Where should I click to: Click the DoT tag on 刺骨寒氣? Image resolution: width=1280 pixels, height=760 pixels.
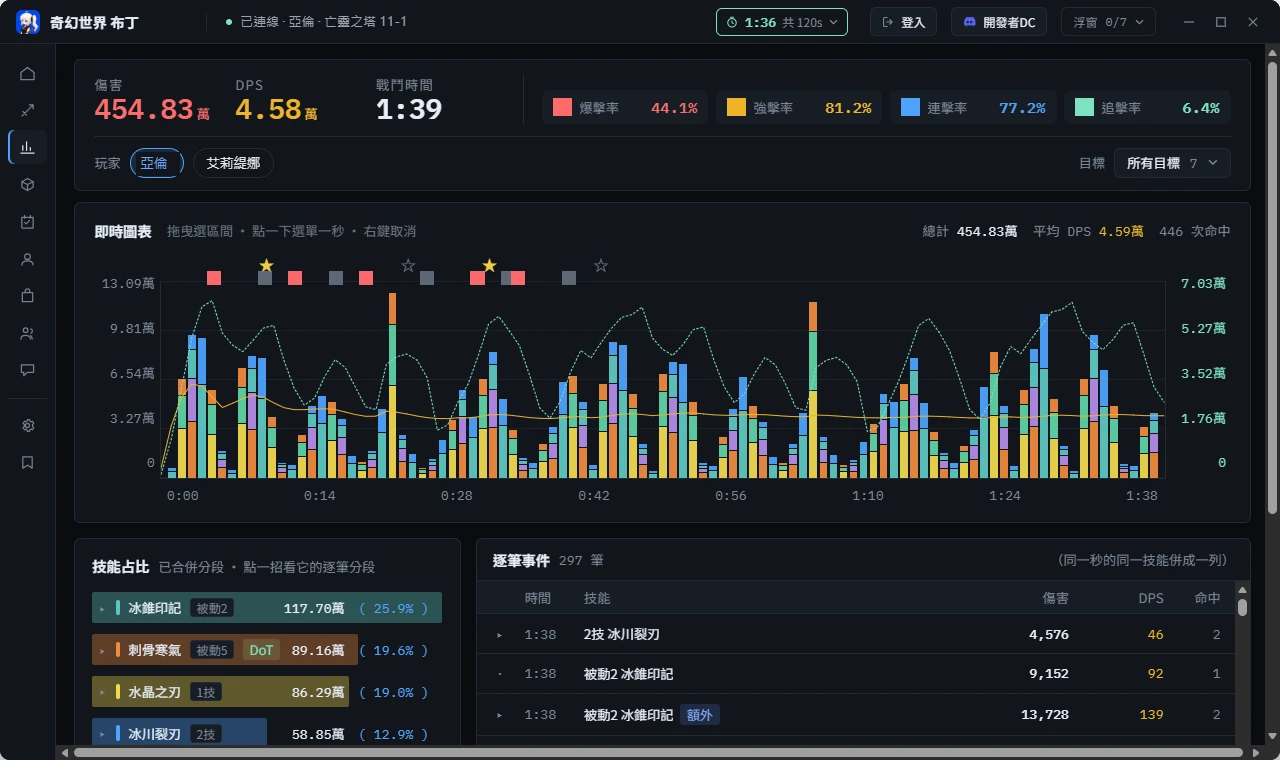tap(261, 650)
